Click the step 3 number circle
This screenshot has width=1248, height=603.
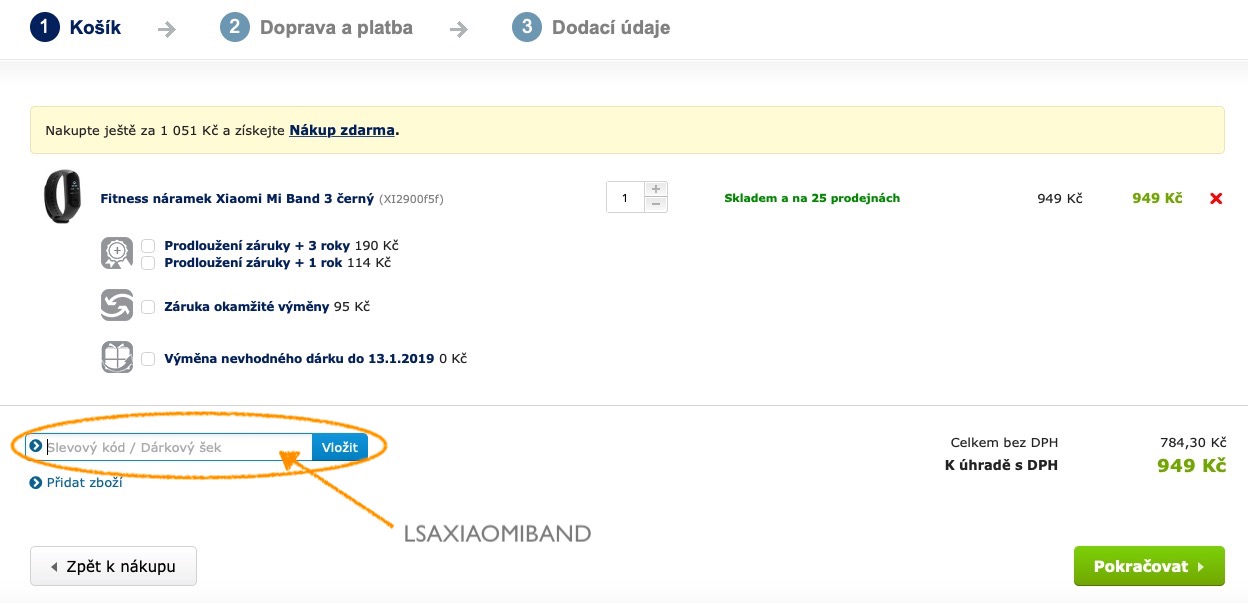point(526,27)
